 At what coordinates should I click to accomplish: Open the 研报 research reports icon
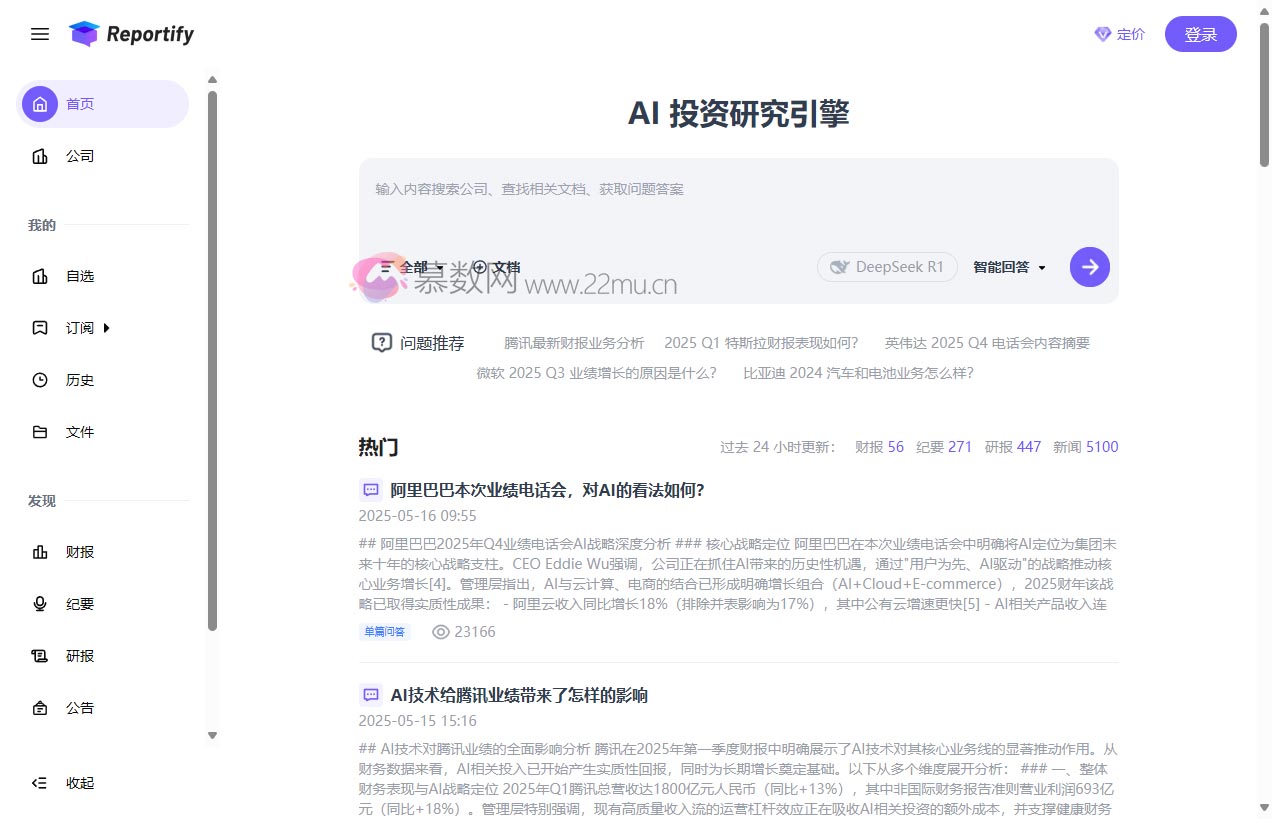(40, 656)
